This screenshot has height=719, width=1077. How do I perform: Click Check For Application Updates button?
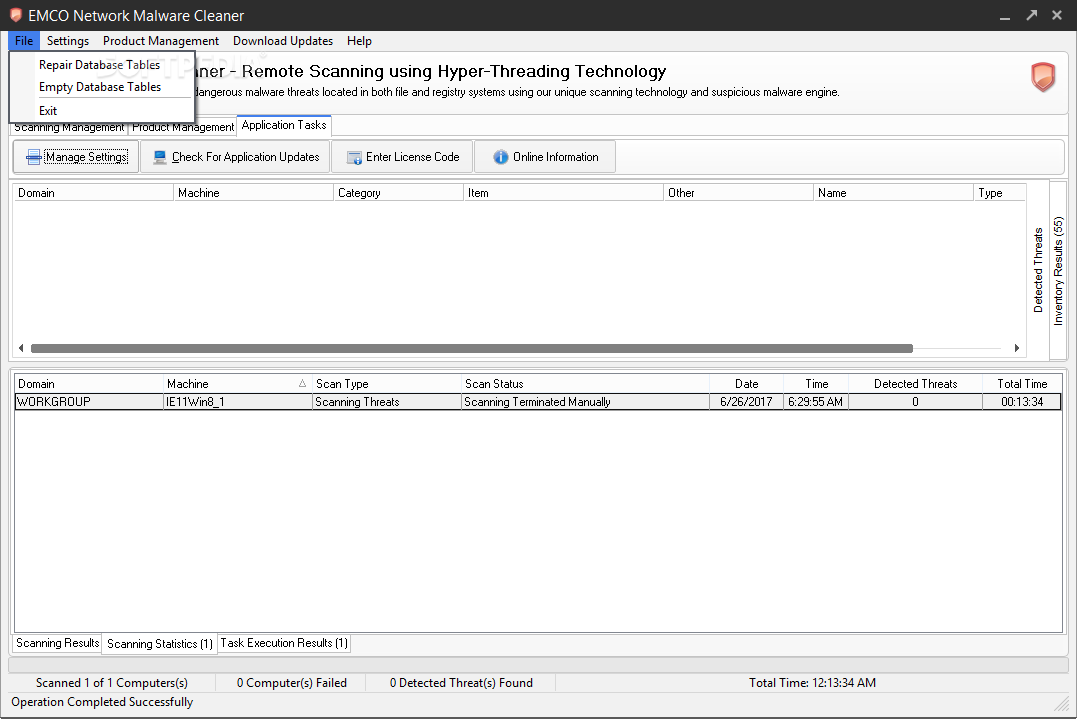(x=236, y=157)
